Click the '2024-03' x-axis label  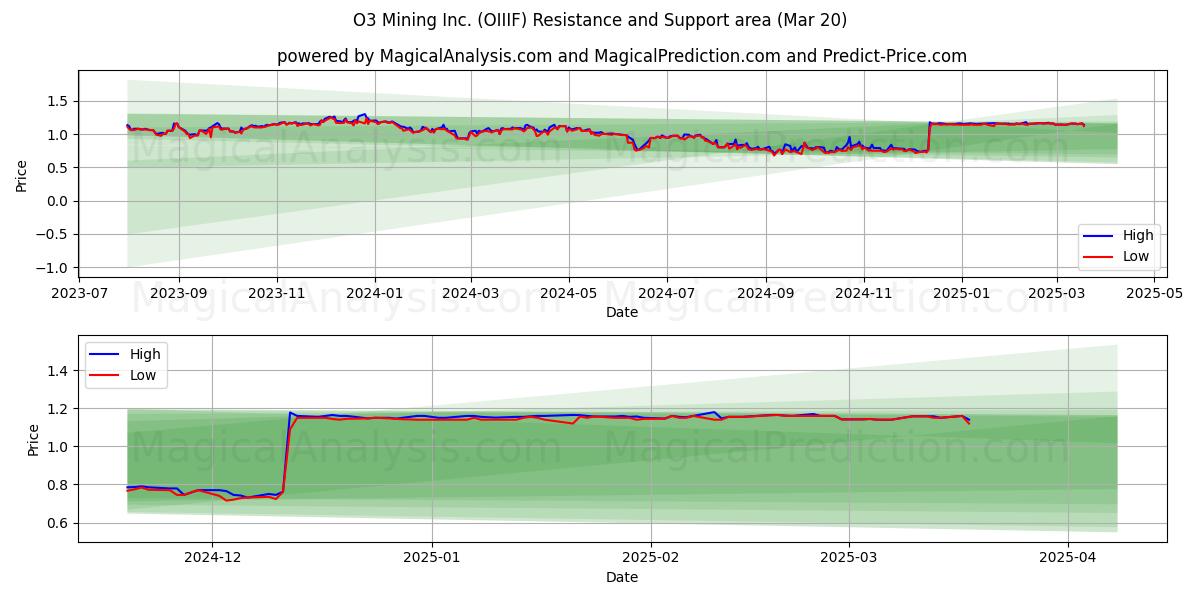pos(471,295)
